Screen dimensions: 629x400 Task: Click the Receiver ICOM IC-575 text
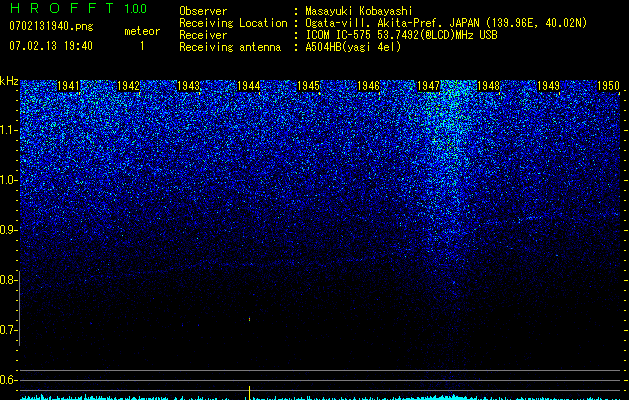[x=401, y=35]
